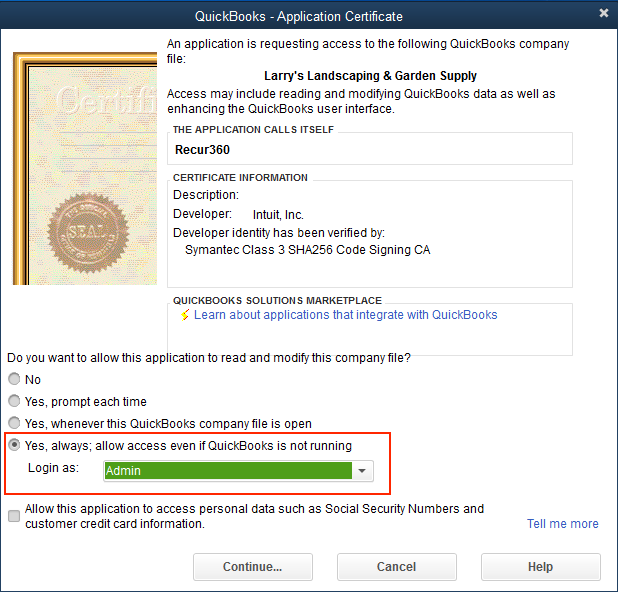Click the certificate seal image
The image size is (618, 592).
pos(88,233)
